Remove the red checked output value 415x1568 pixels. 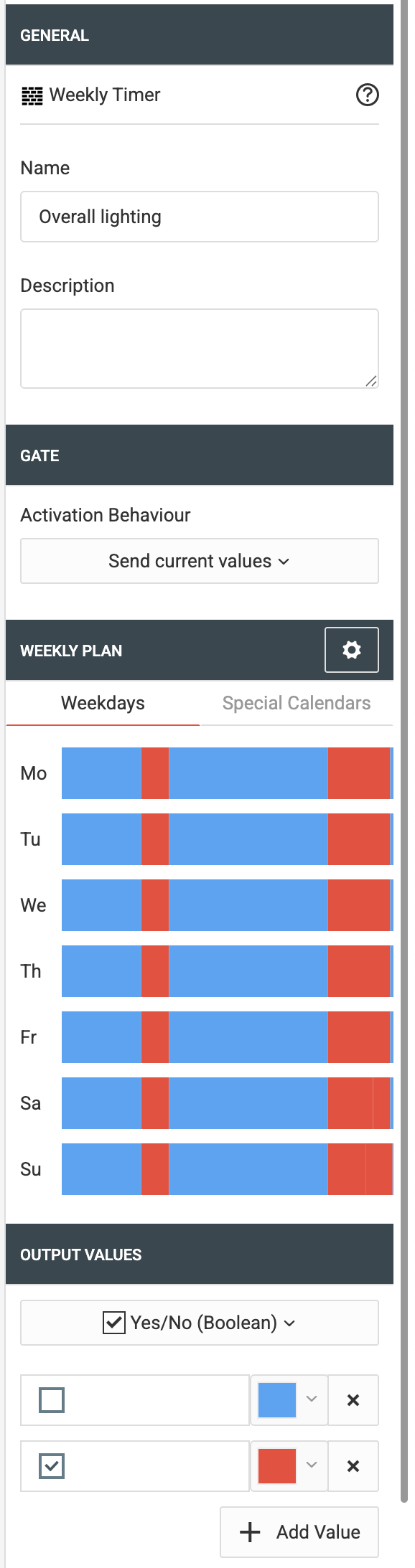point(353,1465)
